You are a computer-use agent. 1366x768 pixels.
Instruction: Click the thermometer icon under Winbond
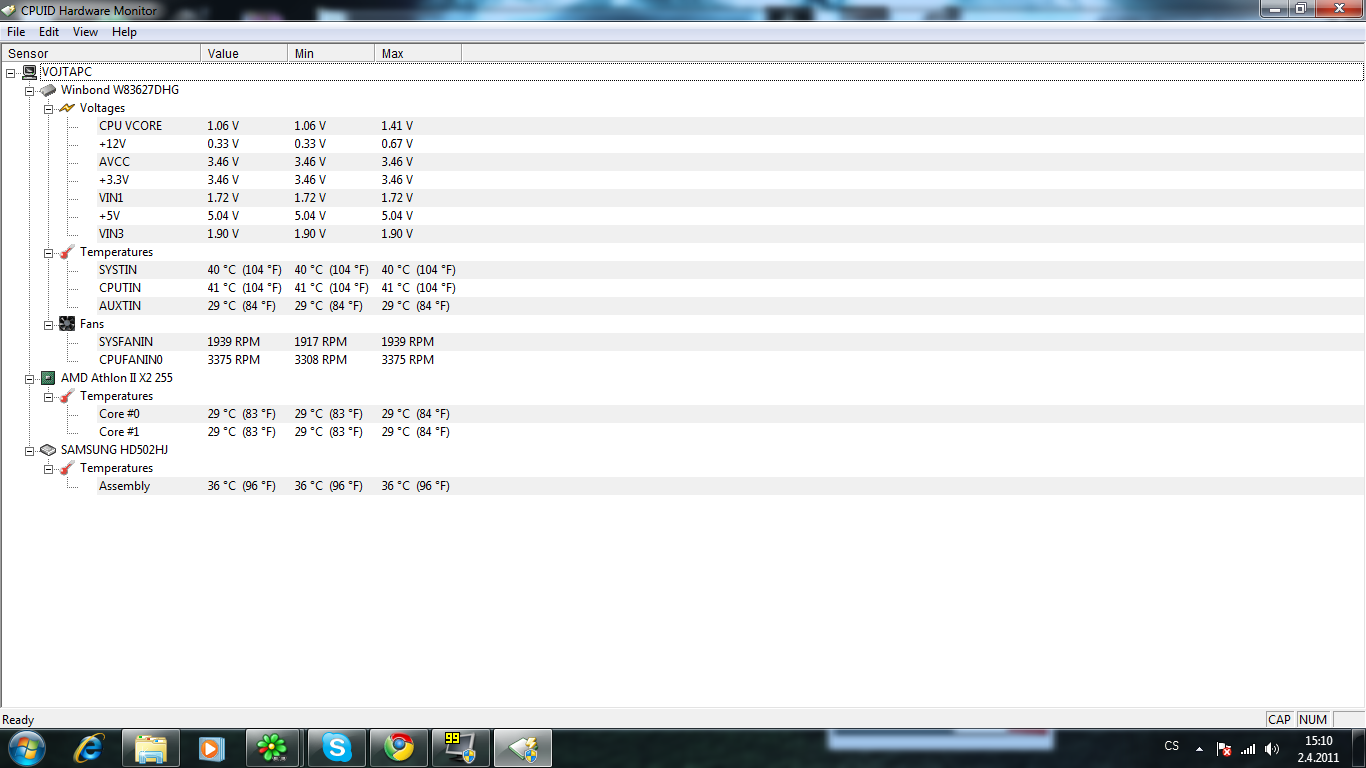click(67, 252)
